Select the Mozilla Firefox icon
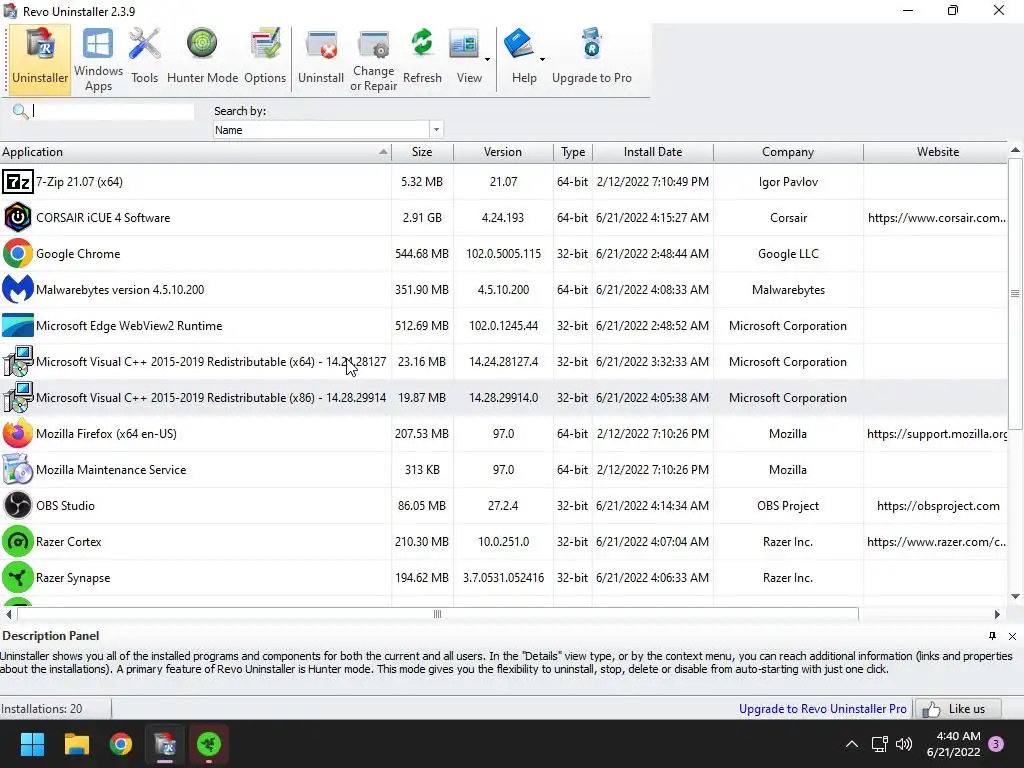This screenshot has height=768, width=1024. [x=18, y=433]
